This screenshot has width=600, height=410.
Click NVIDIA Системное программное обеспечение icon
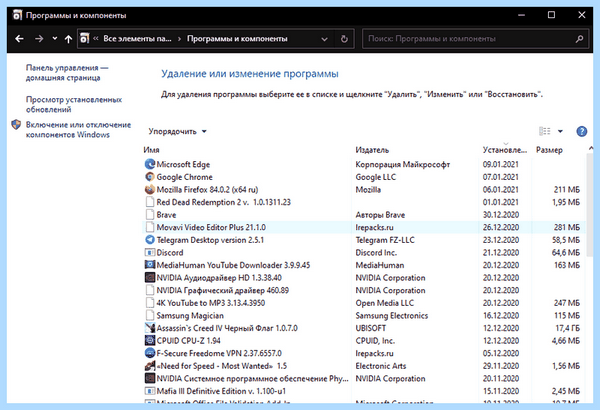150,378
